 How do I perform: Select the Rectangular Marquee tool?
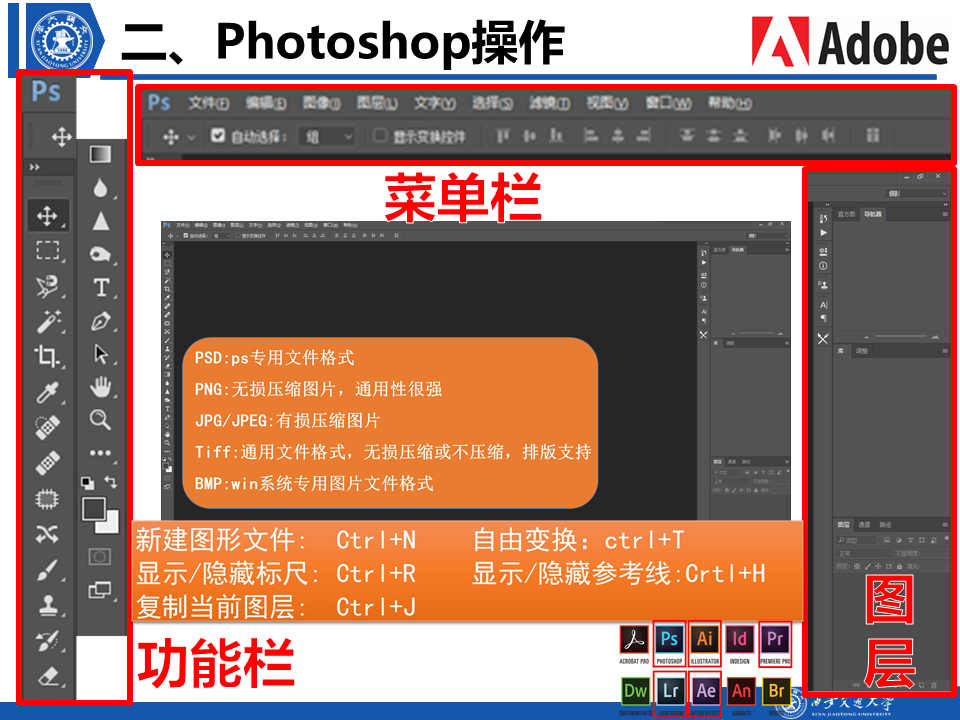point(47,250)
